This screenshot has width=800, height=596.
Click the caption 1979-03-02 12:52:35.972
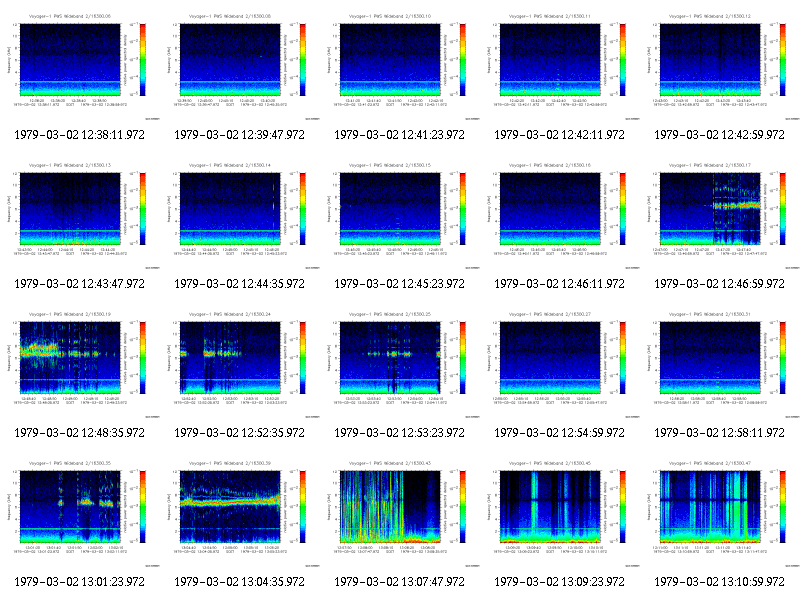[x=239, y=433]
